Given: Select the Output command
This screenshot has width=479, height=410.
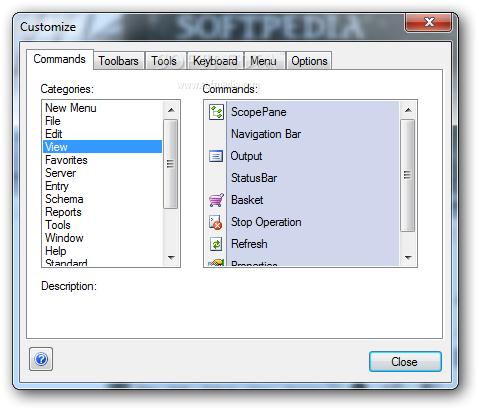Looking at the screenshot, I should [302, 156].
